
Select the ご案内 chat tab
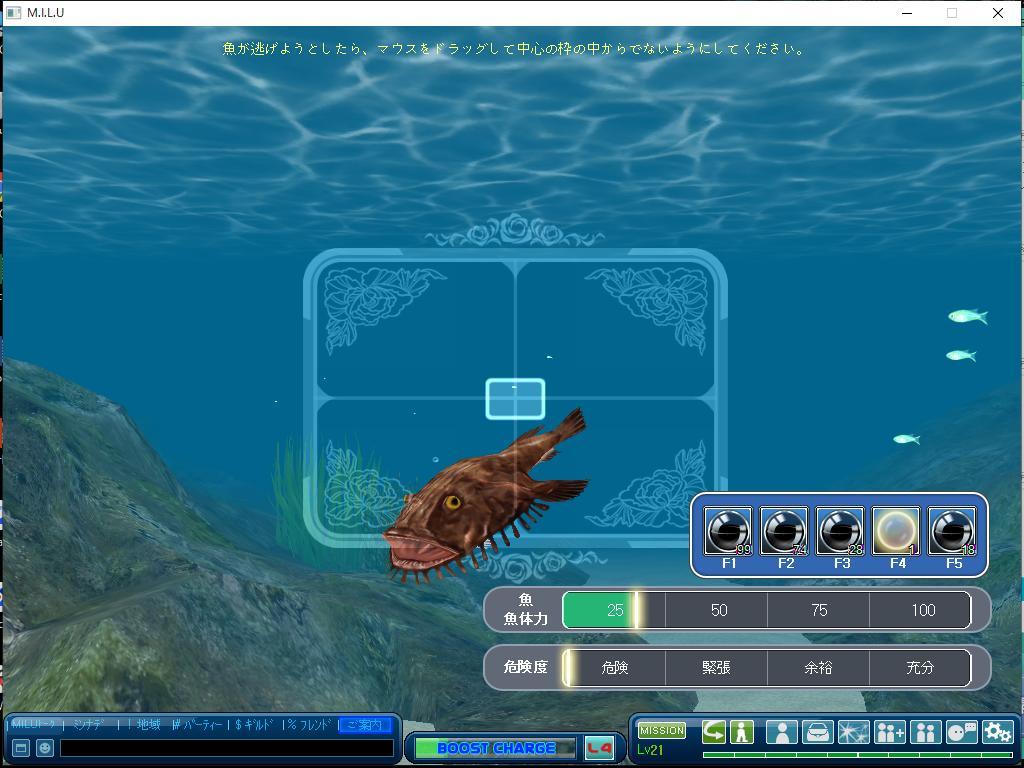tap(364, 725)
